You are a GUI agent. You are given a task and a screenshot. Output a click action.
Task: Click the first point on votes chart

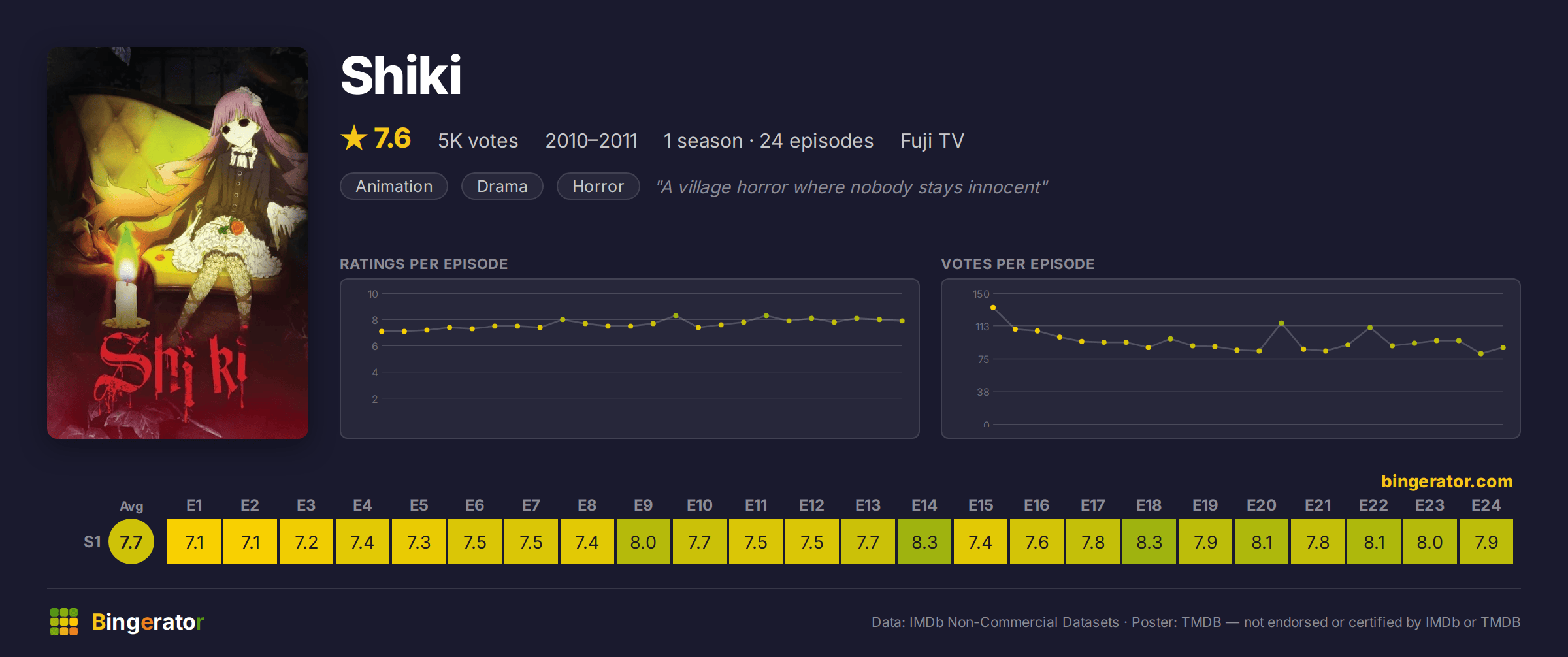click(993, 307)
